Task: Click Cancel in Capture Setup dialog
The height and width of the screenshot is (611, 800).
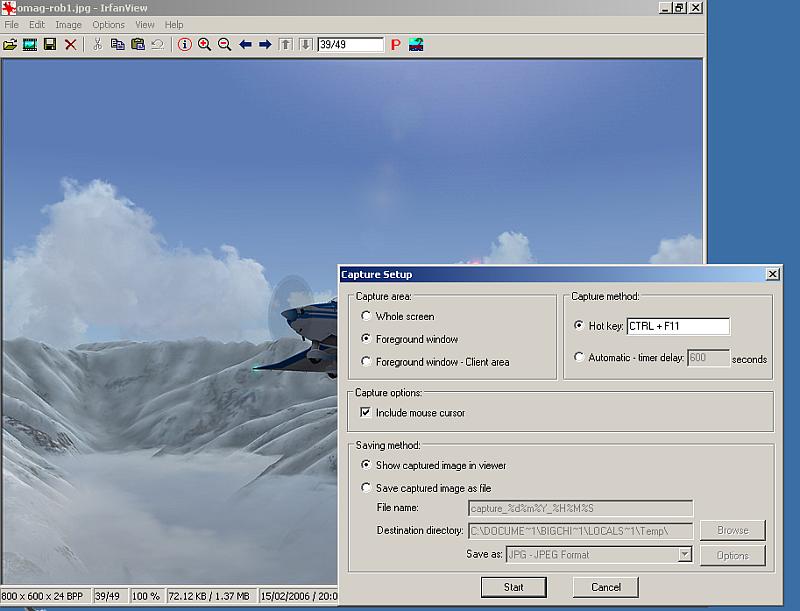Action: tap(606, 587)
